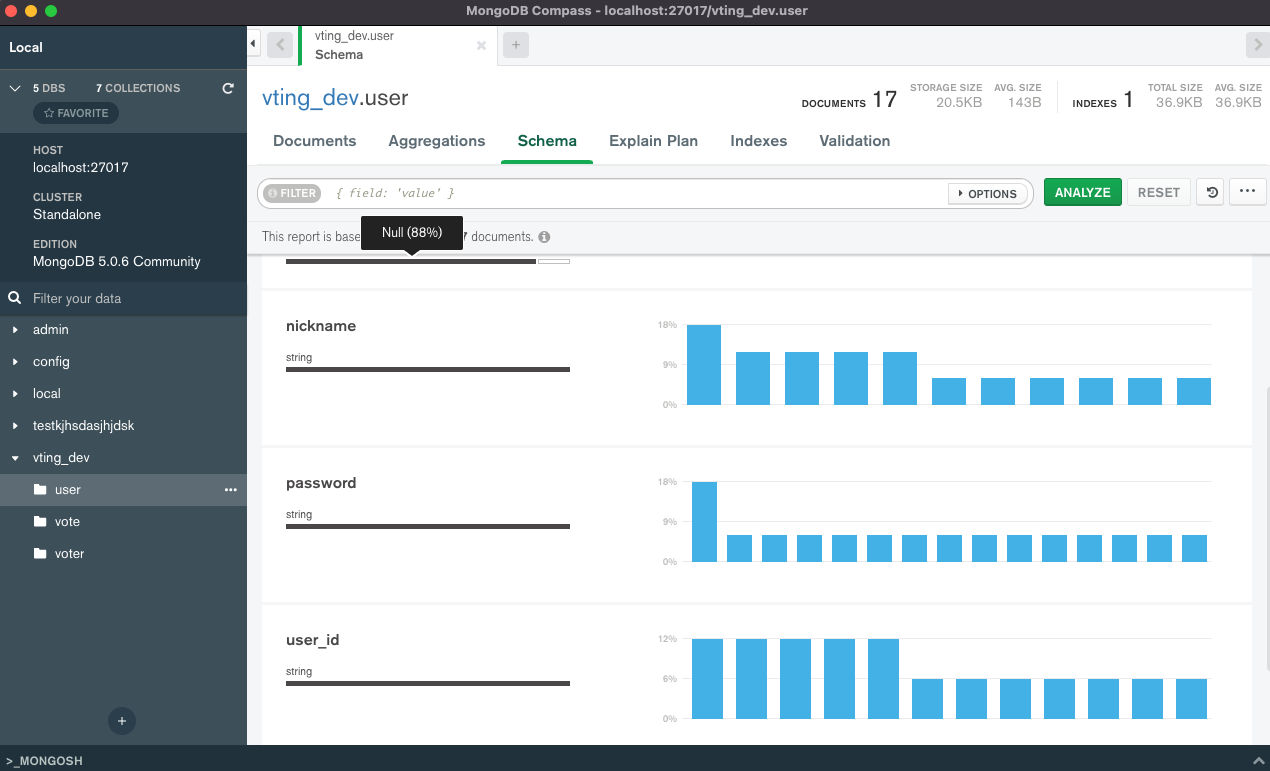Click the search icon in sidebar filter
The image size is (1270, 771).
click(x=15, y=298)
